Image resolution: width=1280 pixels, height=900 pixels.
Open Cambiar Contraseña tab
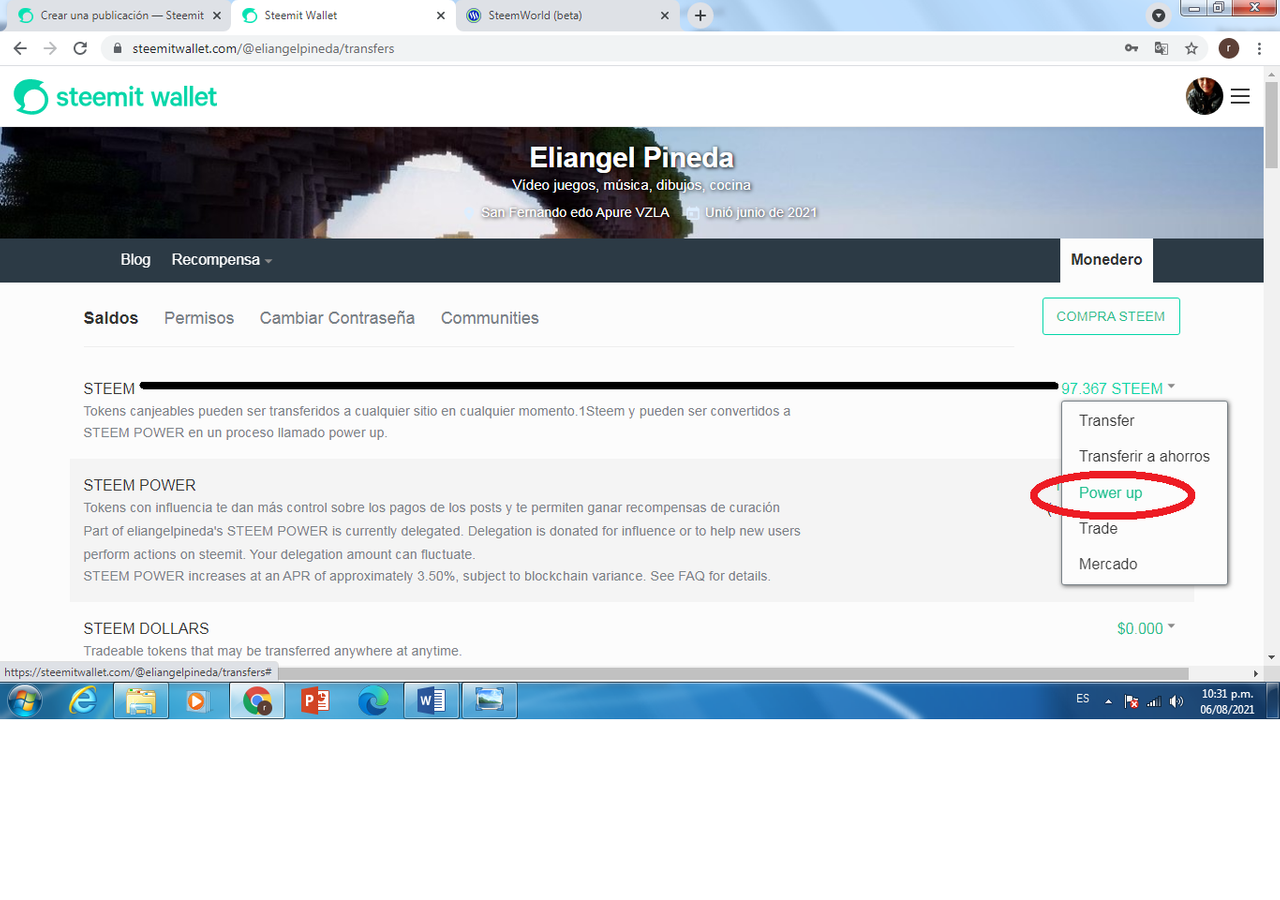pyautogui.click(x=337, y=318)
